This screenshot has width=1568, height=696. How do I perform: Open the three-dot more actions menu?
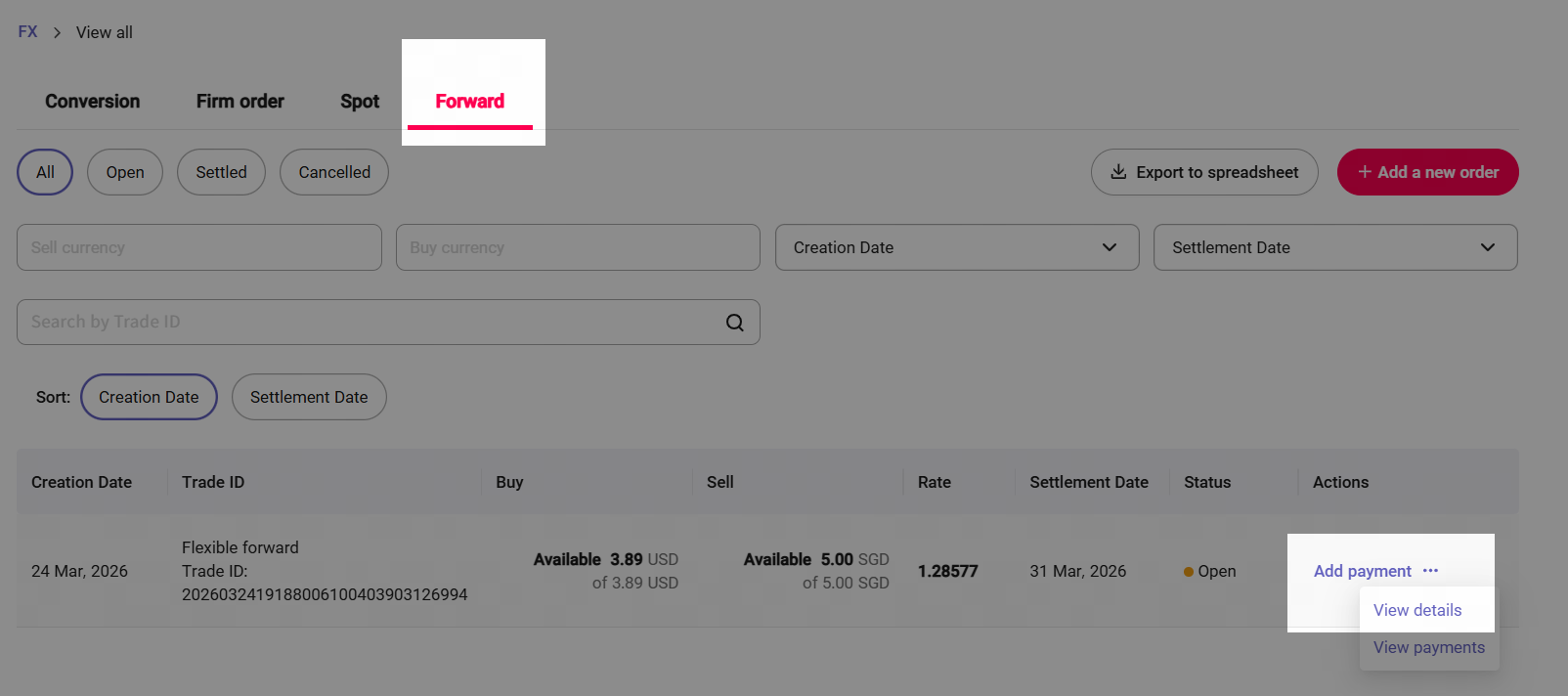(1430, 571)
